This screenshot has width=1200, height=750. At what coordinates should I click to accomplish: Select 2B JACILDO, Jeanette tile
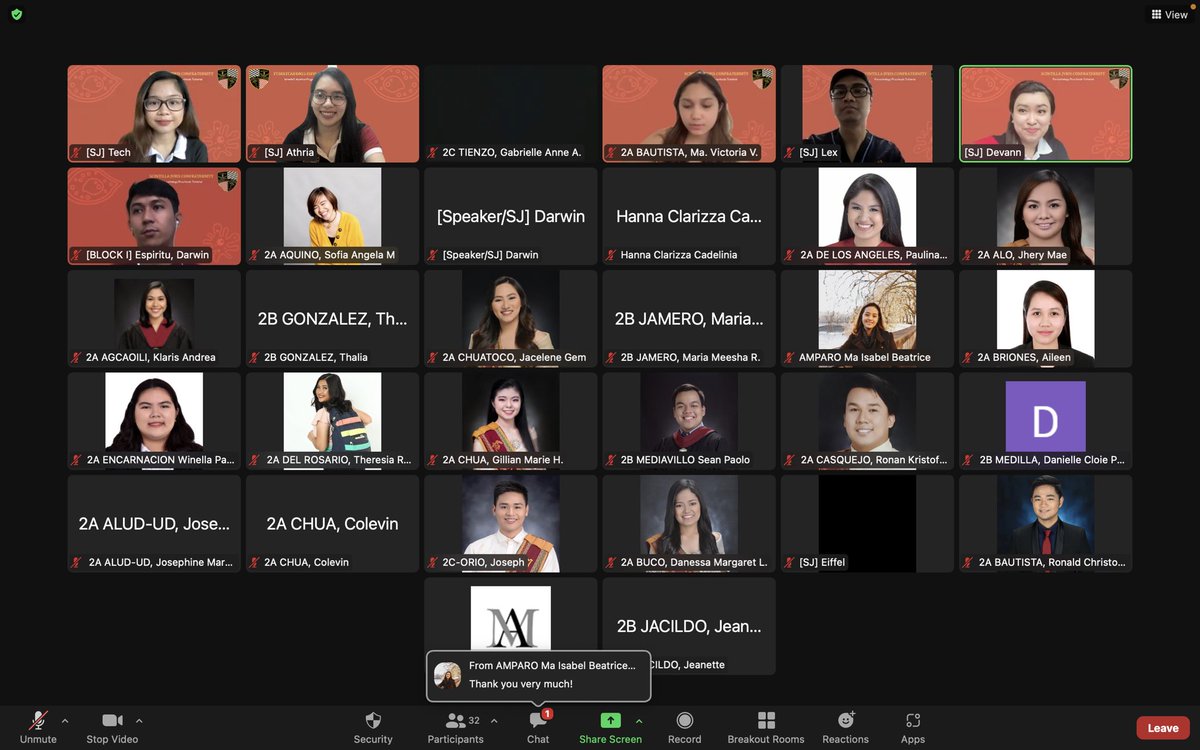click(x=689, y=626)
